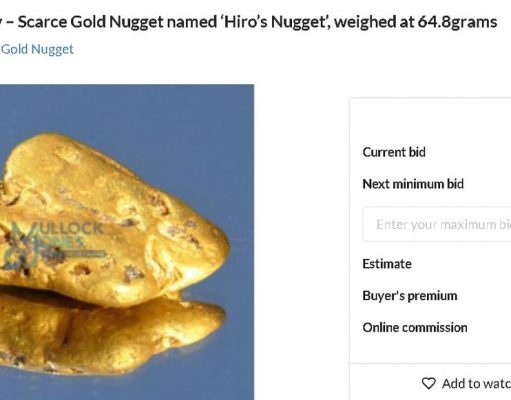The width and height of the screenshot is (511, 400).
Task: Select the Next minimum bid label
Action: click(413, 184)
